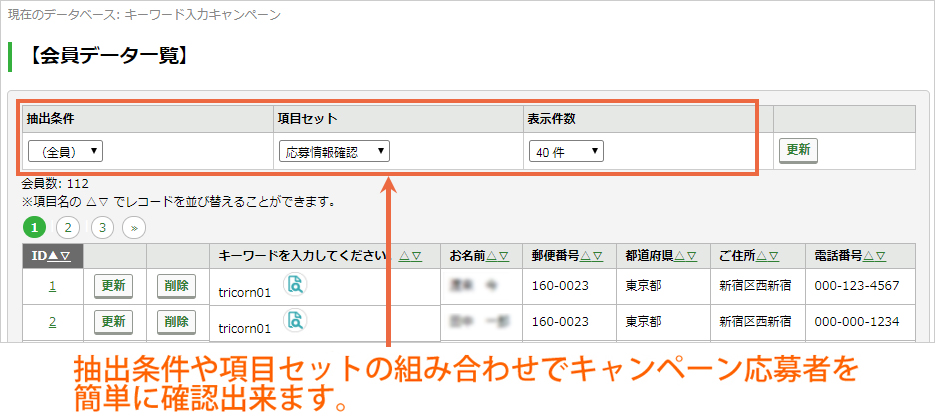Go to page 3 of results
935x420 pixels.
pyautogui.click(x=103, y=227)
